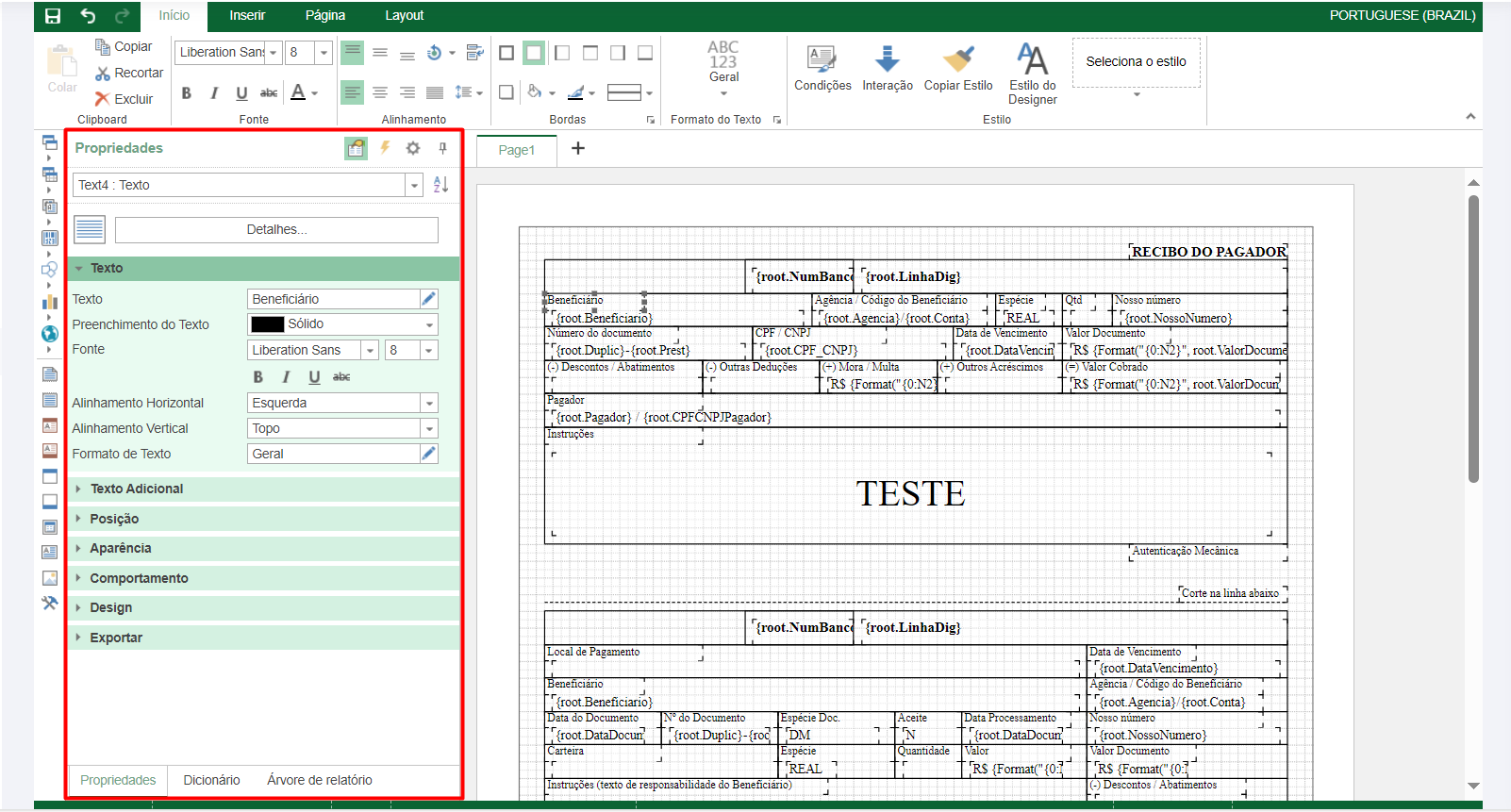Toggle italic in the properties panel

[286, 377]
